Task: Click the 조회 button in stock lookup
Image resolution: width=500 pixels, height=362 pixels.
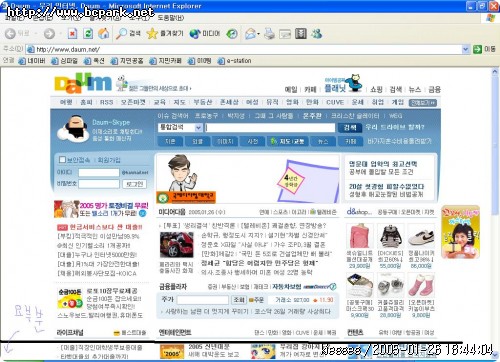Action: coord(239,300)
